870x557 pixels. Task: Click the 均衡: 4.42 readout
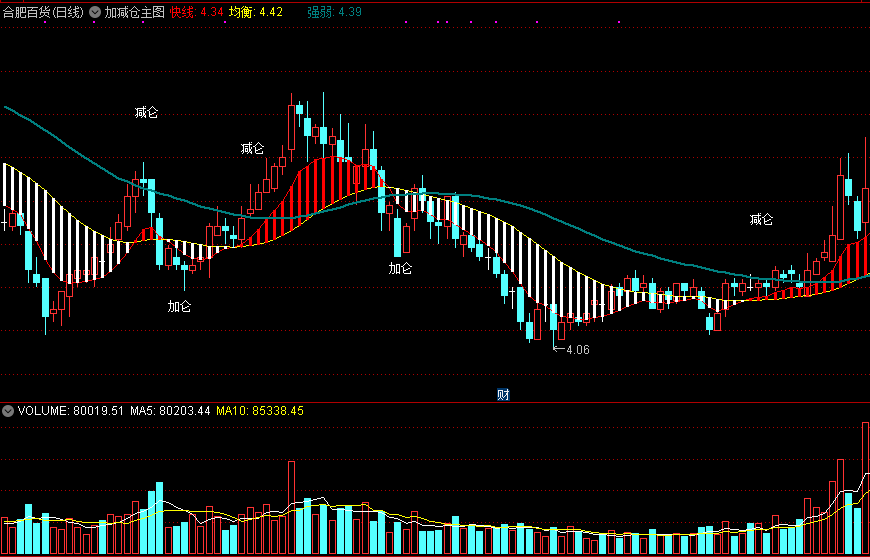(x=256, y=12)
